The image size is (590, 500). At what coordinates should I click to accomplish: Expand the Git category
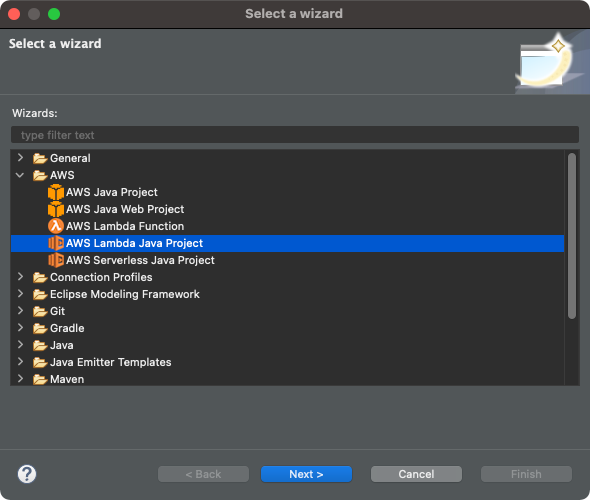pos(20,311)
